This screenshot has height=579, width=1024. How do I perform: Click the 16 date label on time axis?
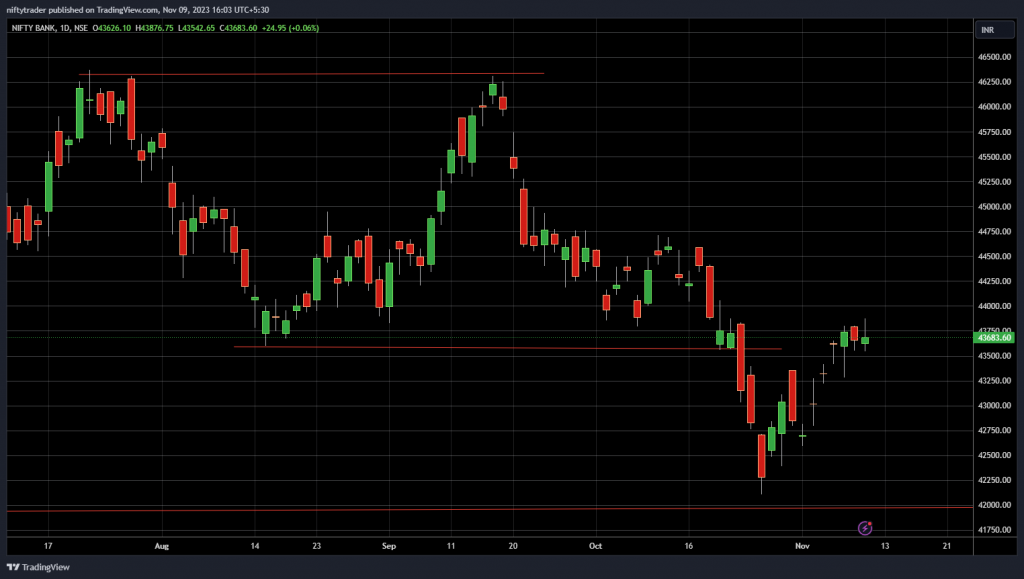pyautogui.click(x=689, y=546)
